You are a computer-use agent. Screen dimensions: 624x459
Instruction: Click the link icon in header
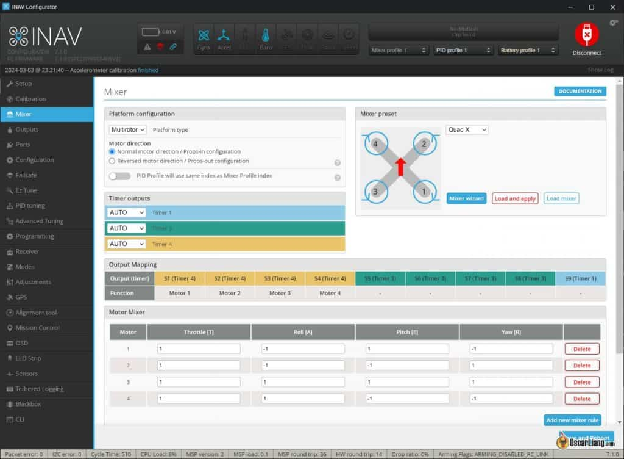pyautogui.click(x=173, y=47)
